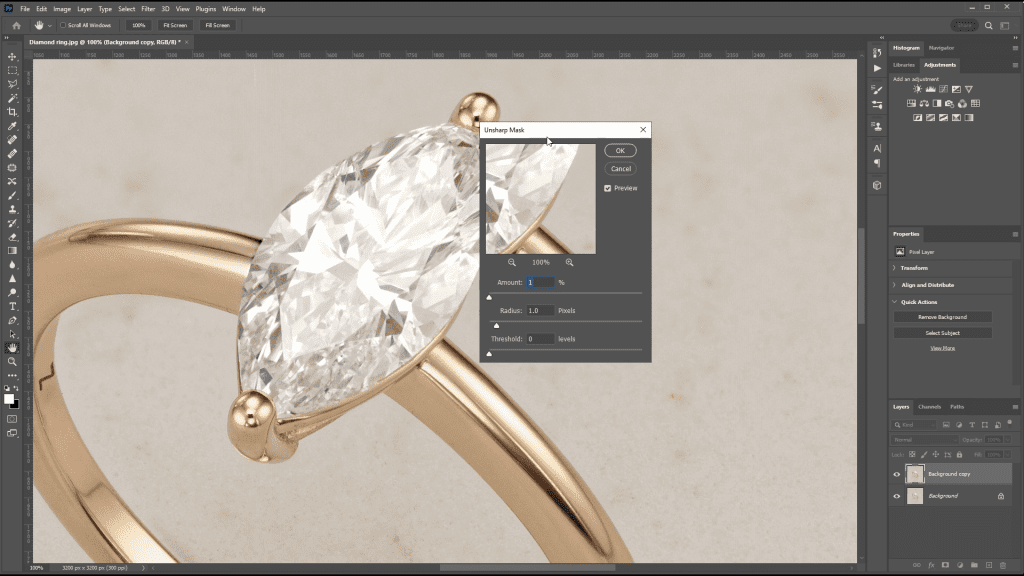Select the Crop tool
This screenshot has height=576, width=1024.
pos(12,112)
